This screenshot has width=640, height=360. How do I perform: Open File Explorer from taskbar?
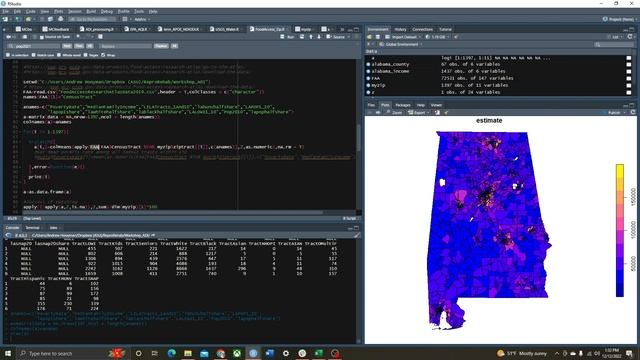point(188,353)
